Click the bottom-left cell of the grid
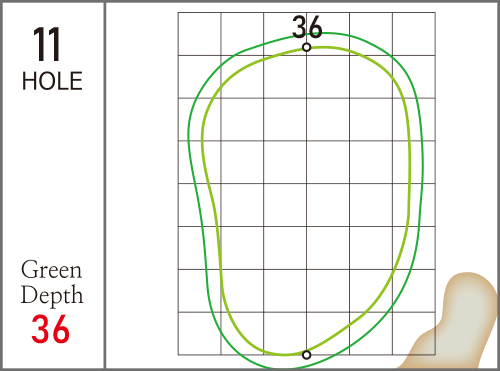Image resolution: width=500 pixels, height=371 pixels. tap(199, 333)
